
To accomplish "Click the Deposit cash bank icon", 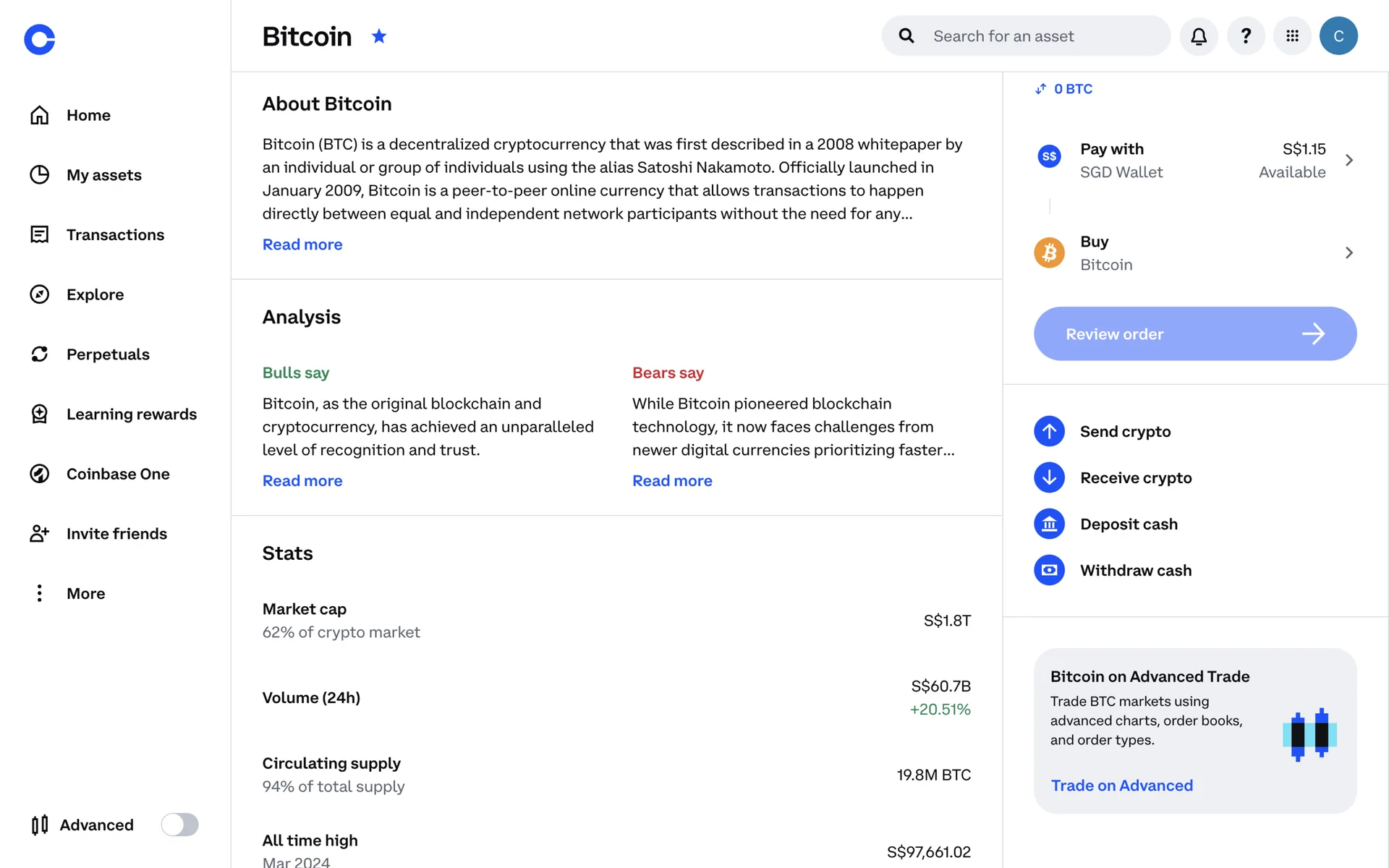I will tap(1049, 524).
